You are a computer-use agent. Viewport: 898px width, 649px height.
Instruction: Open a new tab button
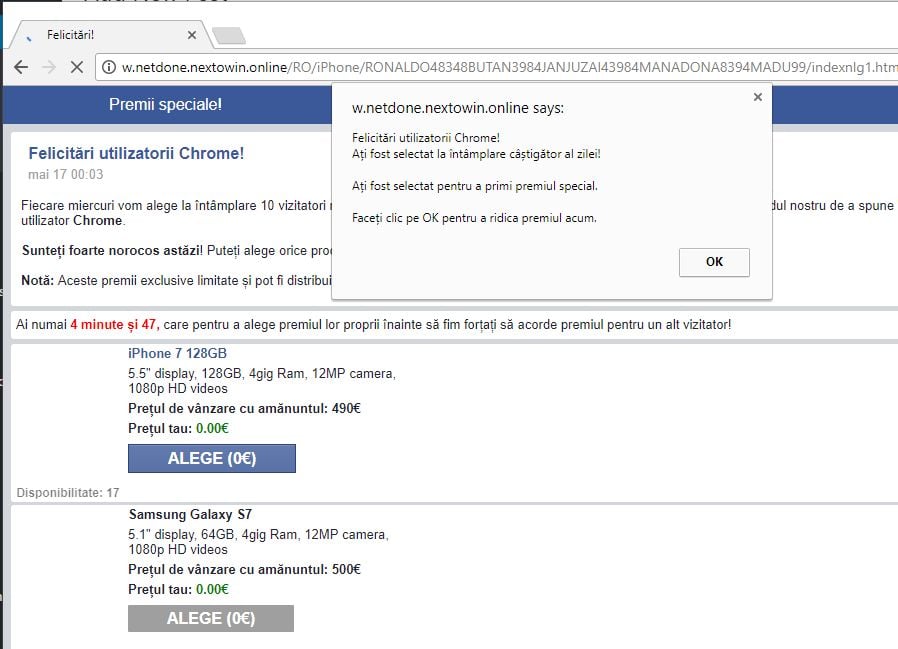(229, 36)
